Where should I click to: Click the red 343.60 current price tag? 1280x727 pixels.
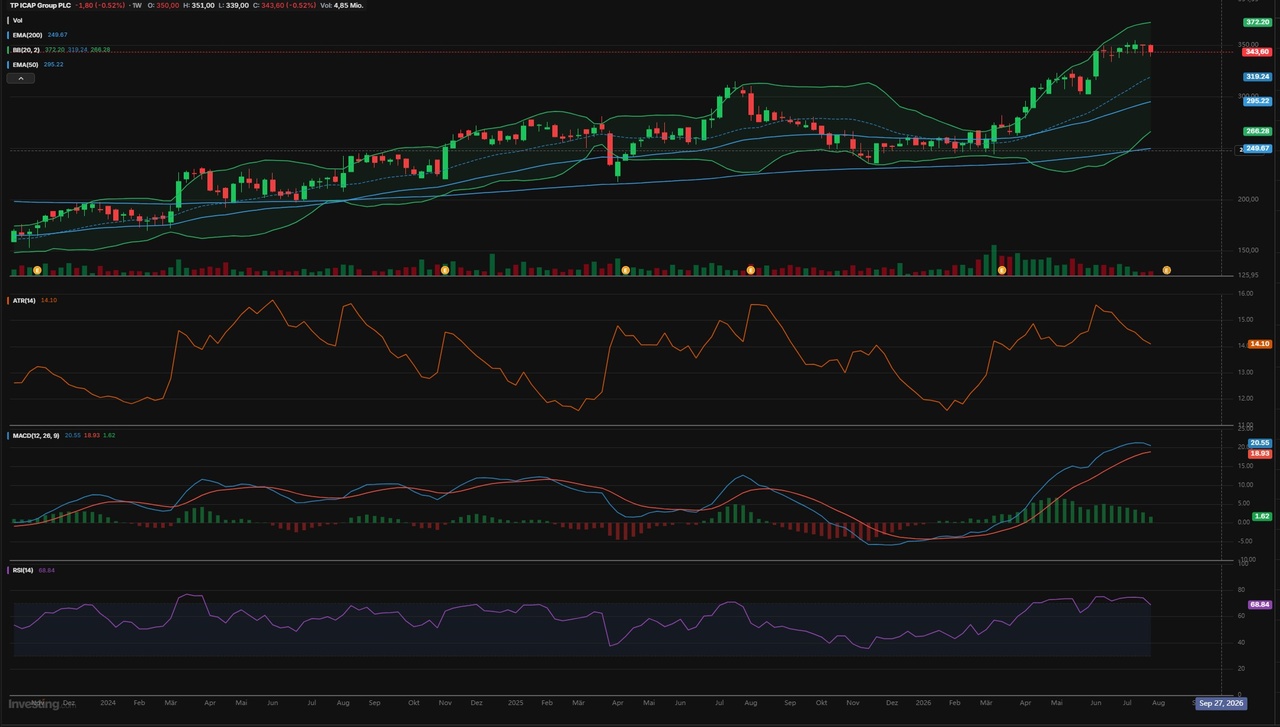pyautogui.click(x=1257, y=52)
